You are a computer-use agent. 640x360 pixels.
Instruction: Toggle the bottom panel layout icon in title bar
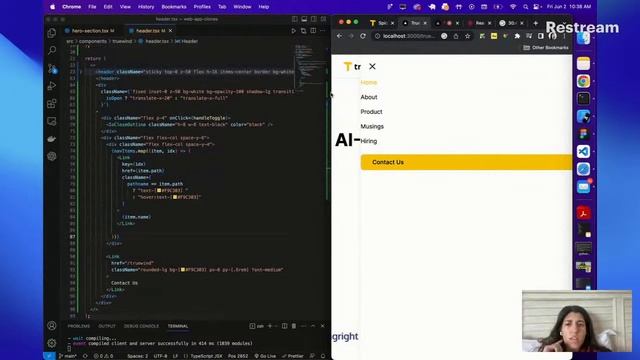304,19
